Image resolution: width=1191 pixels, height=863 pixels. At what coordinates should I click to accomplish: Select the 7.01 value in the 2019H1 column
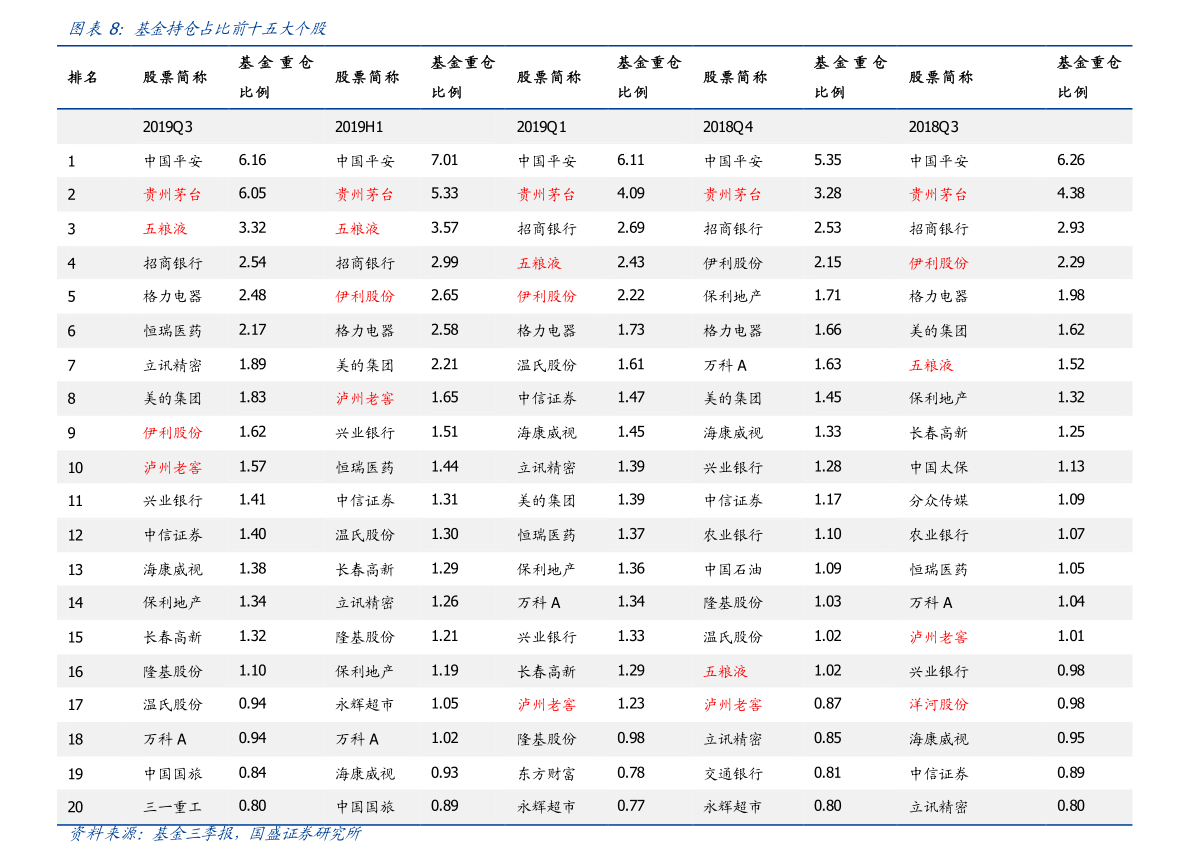[x=444, y=160]
